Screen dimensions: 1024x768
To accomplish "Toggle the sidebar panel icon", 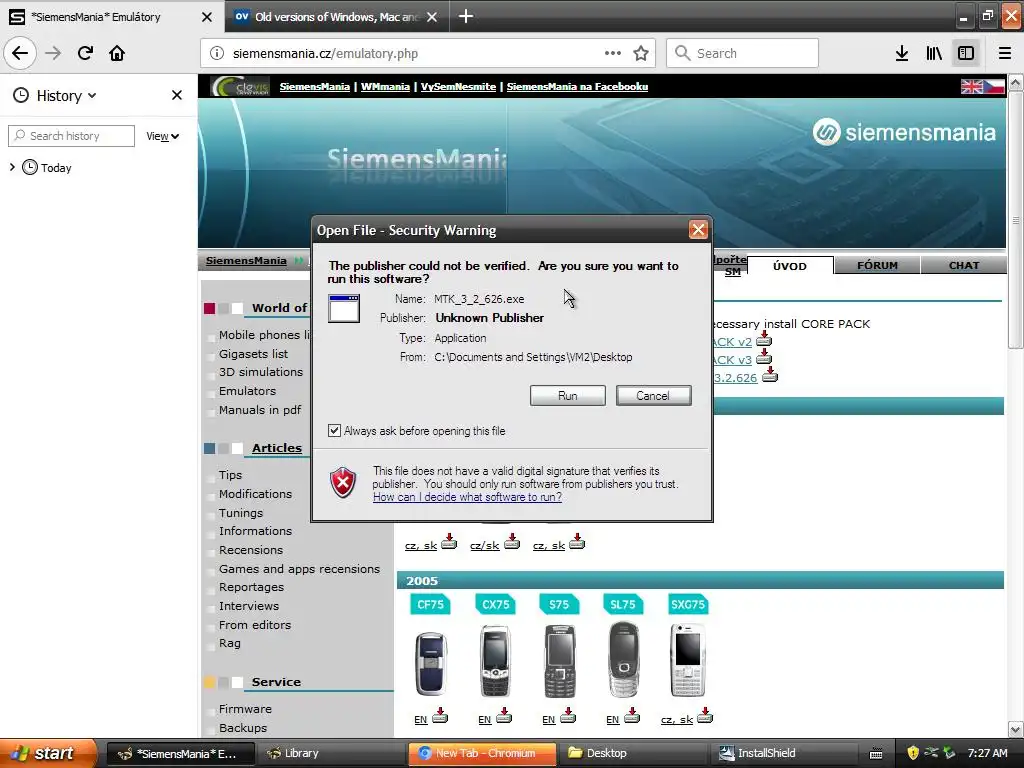I will pos(966,53).
